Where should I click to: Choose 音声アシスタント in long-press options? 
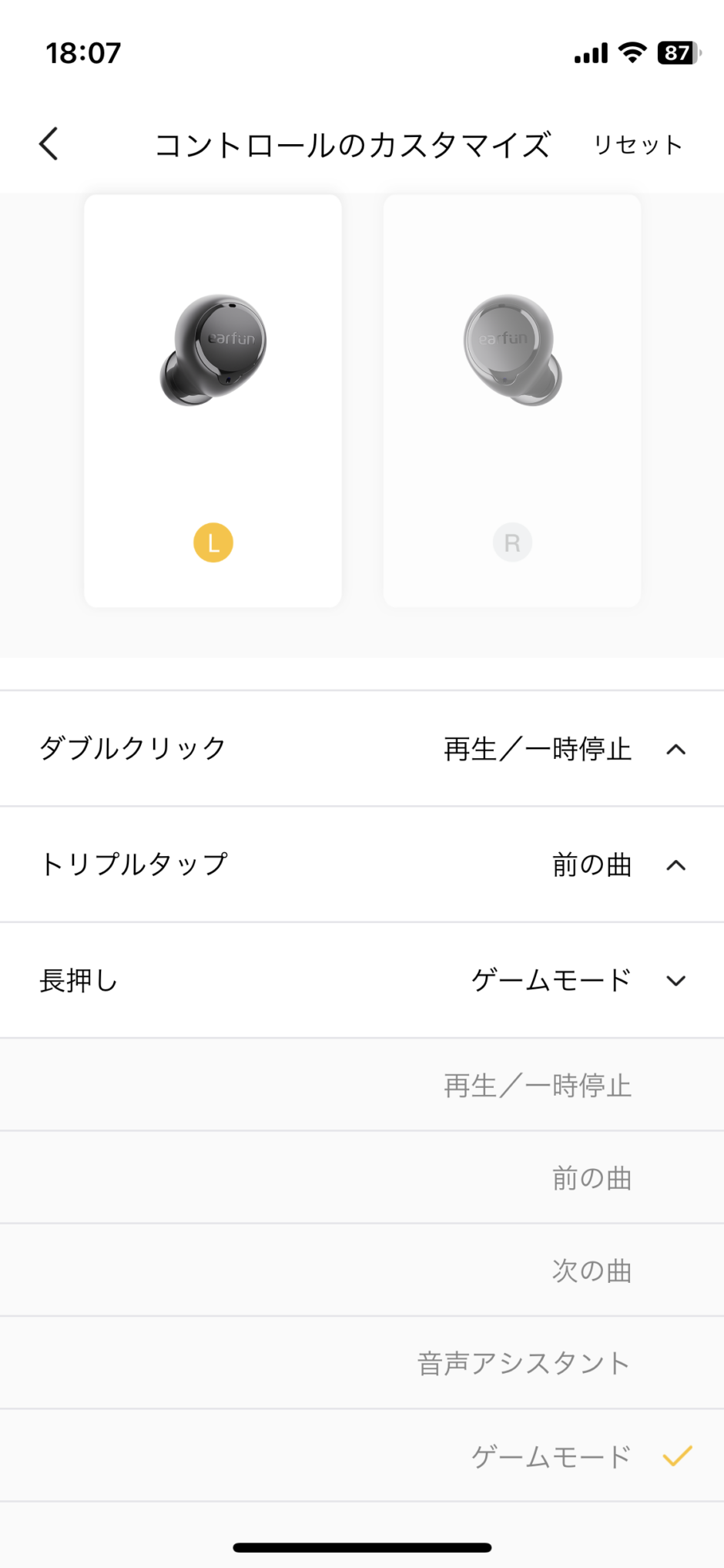523,1363
